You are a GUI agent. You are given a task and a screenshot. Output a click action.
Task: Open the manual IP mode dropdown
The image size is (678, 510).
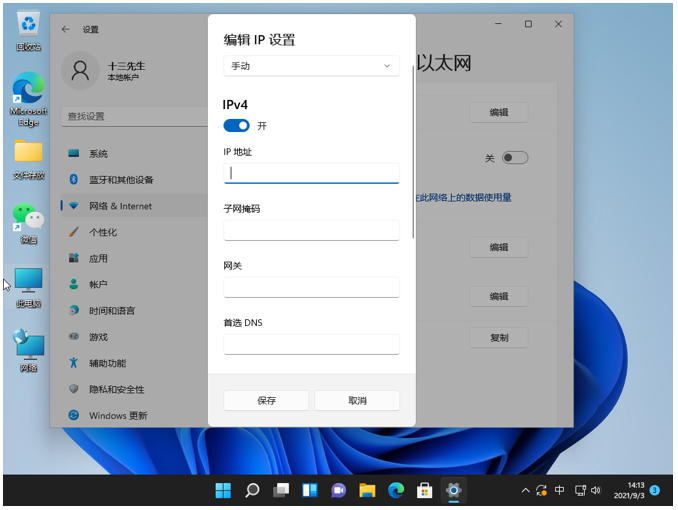pos(311,66)
